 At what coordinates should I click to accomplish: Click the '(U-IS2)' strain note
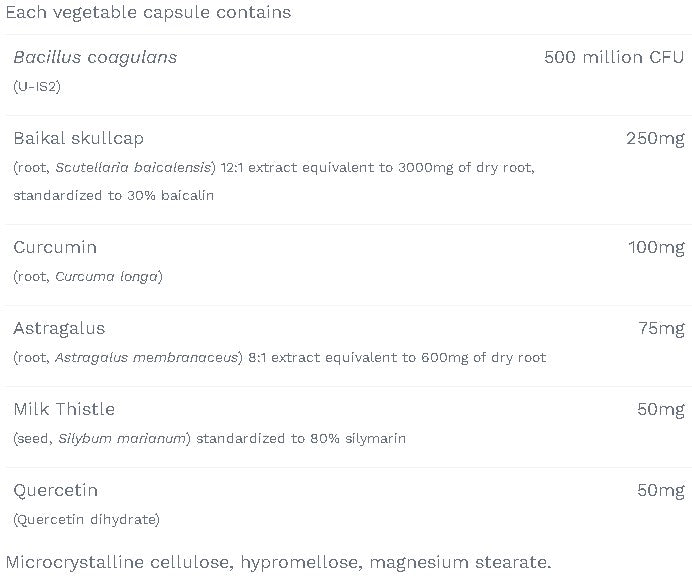(x=37, y=87)
